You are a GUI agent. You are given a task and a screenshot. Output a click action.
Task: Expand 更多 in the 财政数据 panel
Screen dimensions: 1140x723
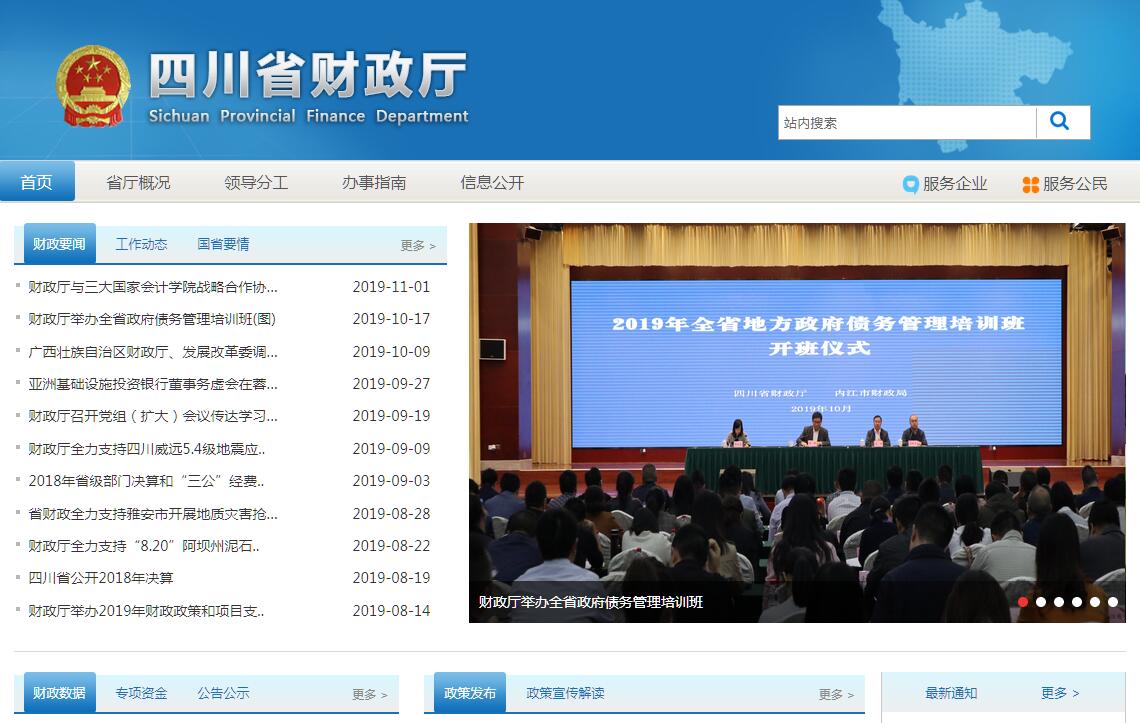pos(368,694)
